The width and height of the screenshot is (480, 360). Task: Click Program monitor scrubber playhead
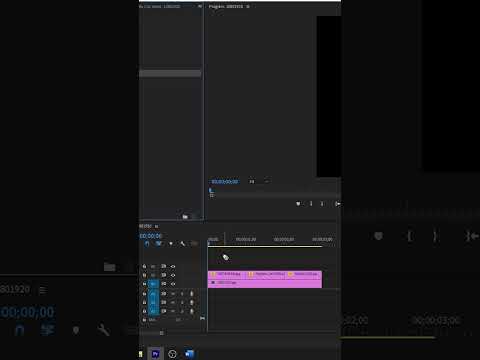tap(211, 191)
